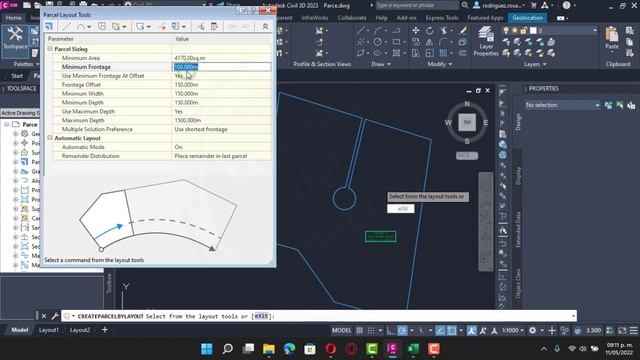Toggle polar tracking in status bar
This screenshot has width=640, height=360.
[402, 330]
